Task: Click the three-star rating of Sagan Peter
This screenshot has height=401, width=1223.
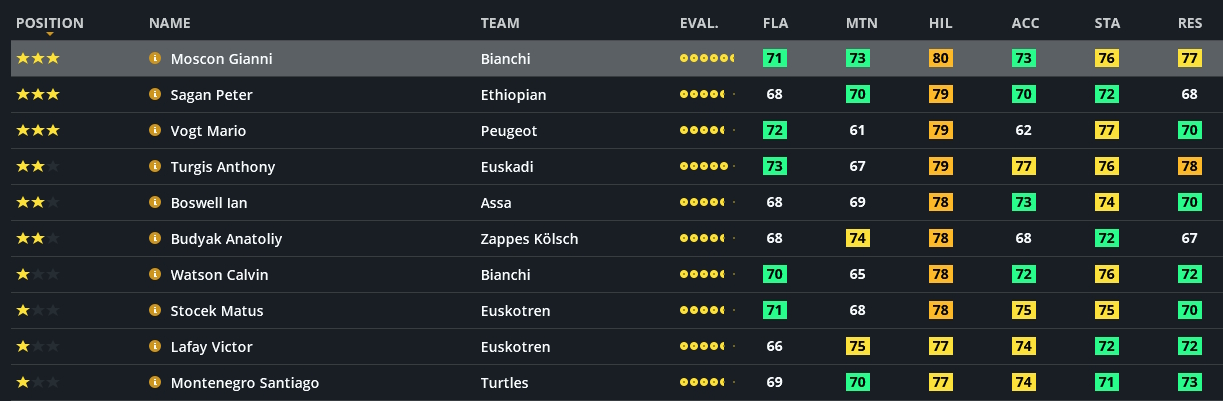Action: pos(38,95)
